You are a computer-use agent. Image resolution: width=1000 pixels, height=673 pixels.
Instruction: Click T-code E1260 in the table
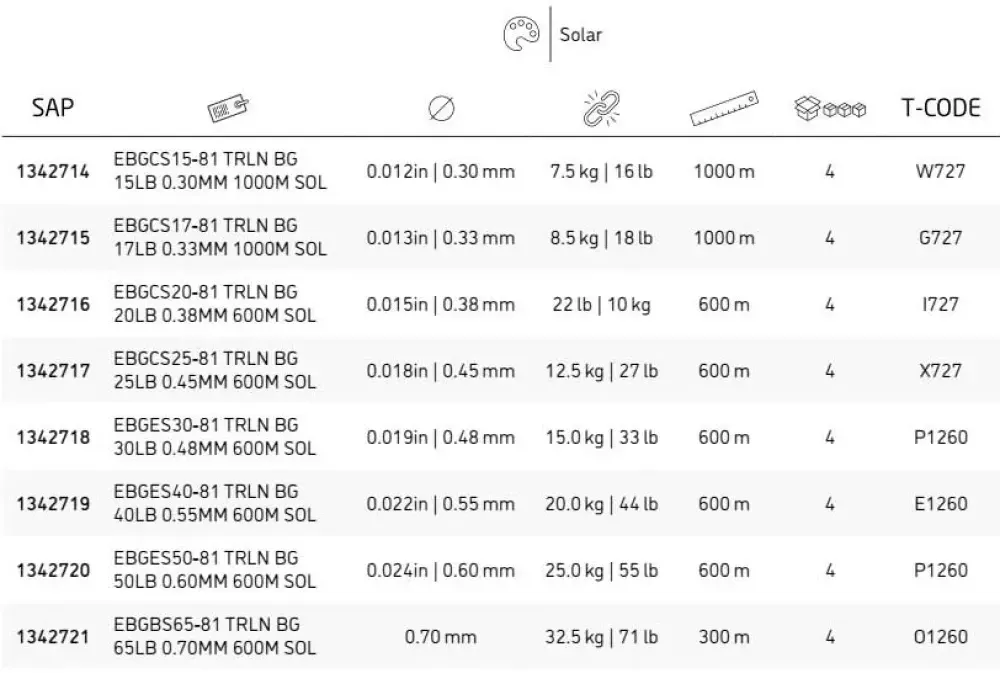click(x=941, y=504)
